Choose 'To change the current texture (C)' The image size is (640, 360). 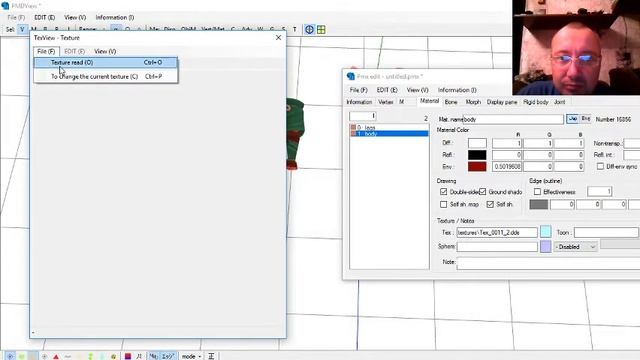pyautogui.click(x=106, y=76)
